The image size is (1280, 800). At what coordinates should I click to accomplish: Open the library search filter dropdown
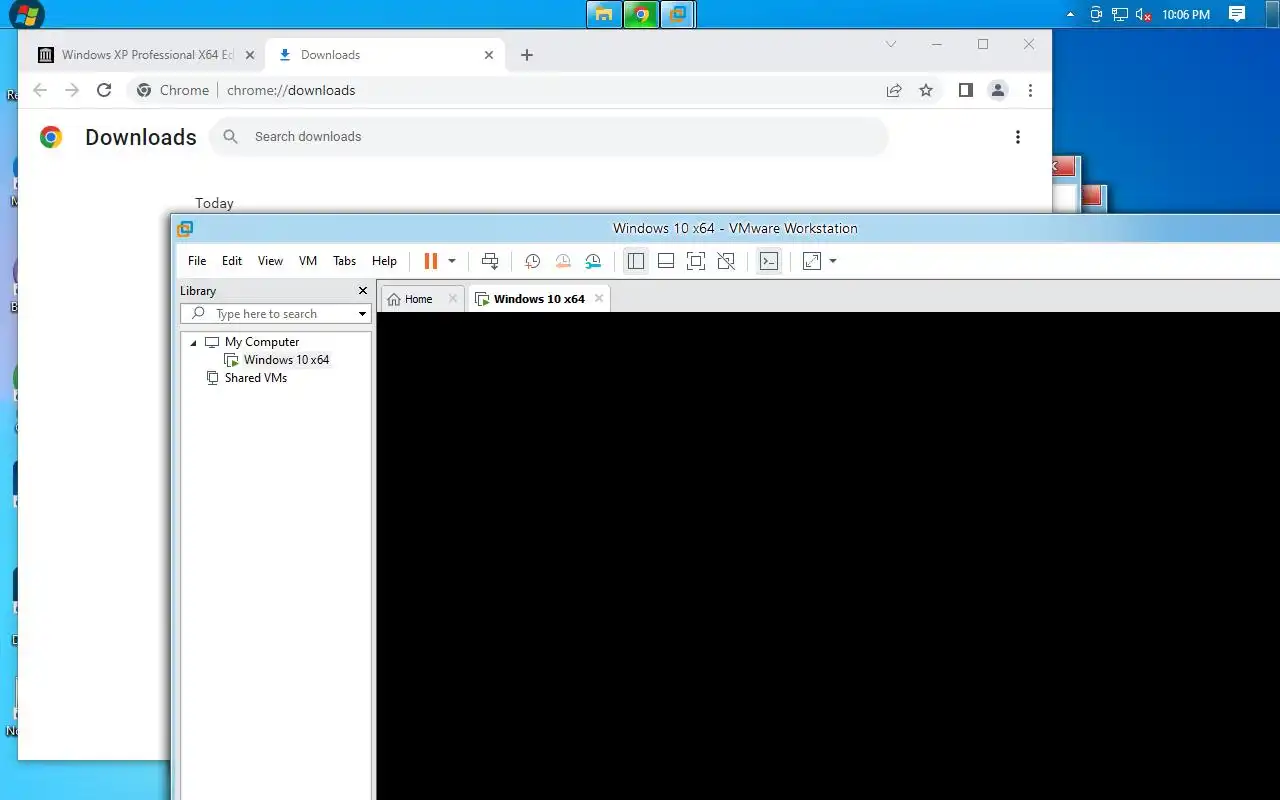click(363, 314)
